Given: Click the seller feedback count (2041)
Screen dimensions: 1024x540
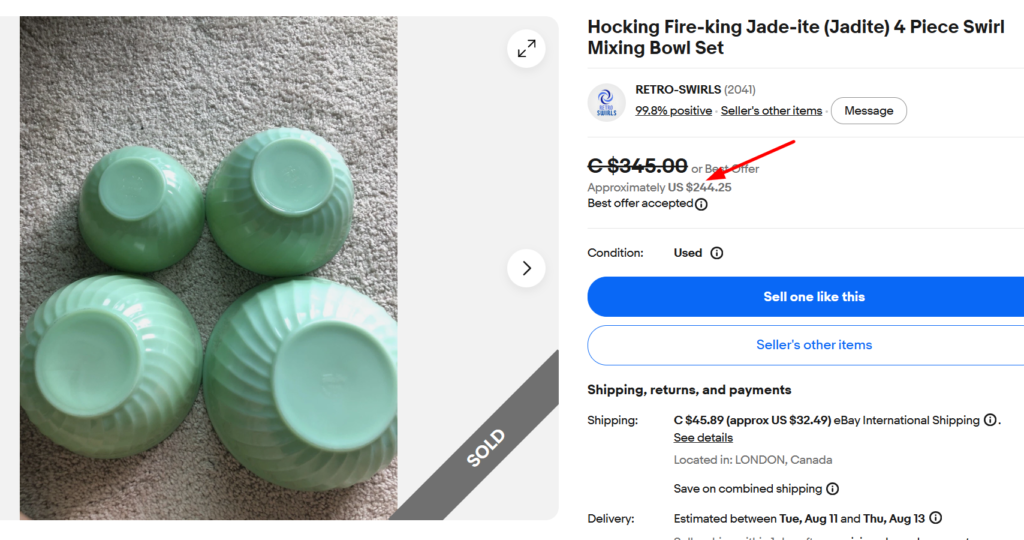Looking at the screenshot, I should pos(740,89).
